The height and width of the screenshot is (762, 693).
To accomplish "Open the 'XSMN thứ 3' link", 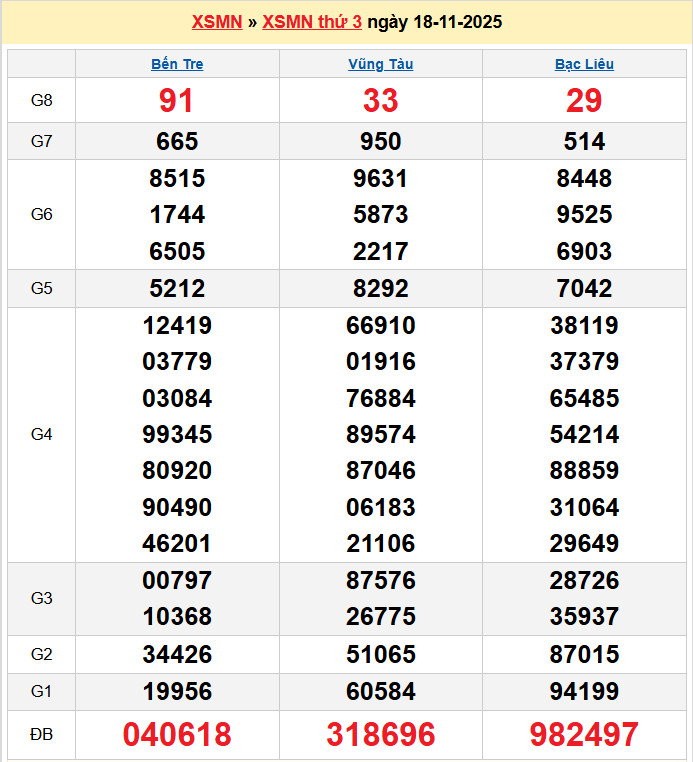I will [x=312, y=22].
